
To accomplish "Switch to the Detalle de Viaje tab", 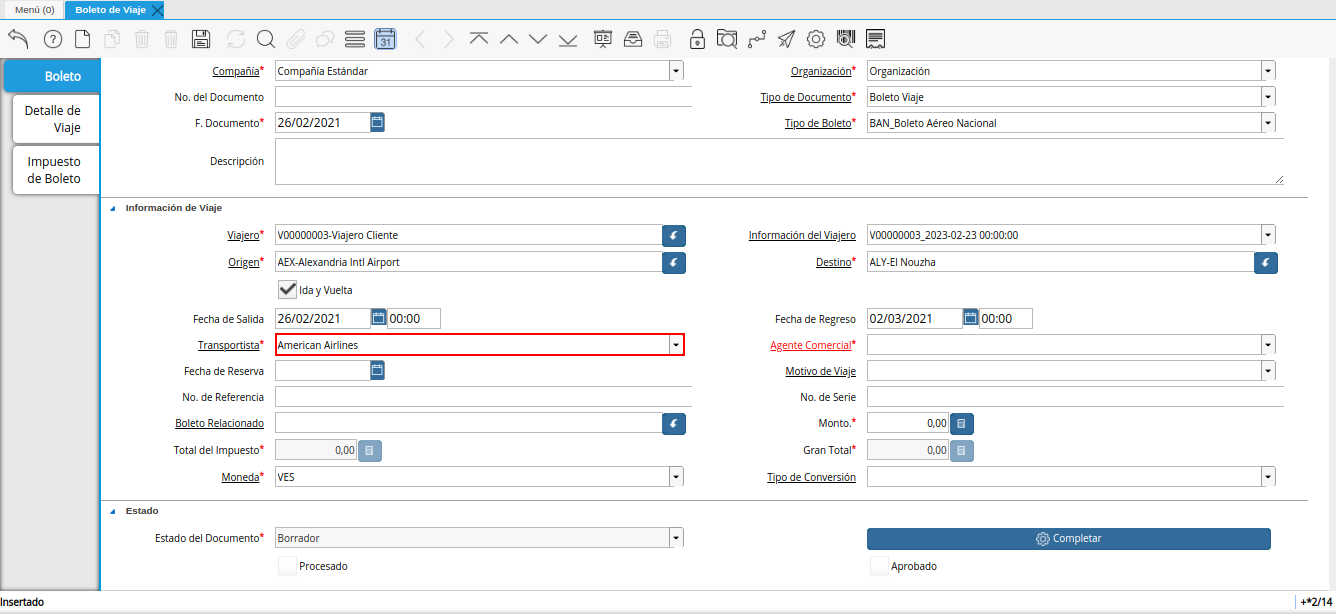I will pos(55,119).
